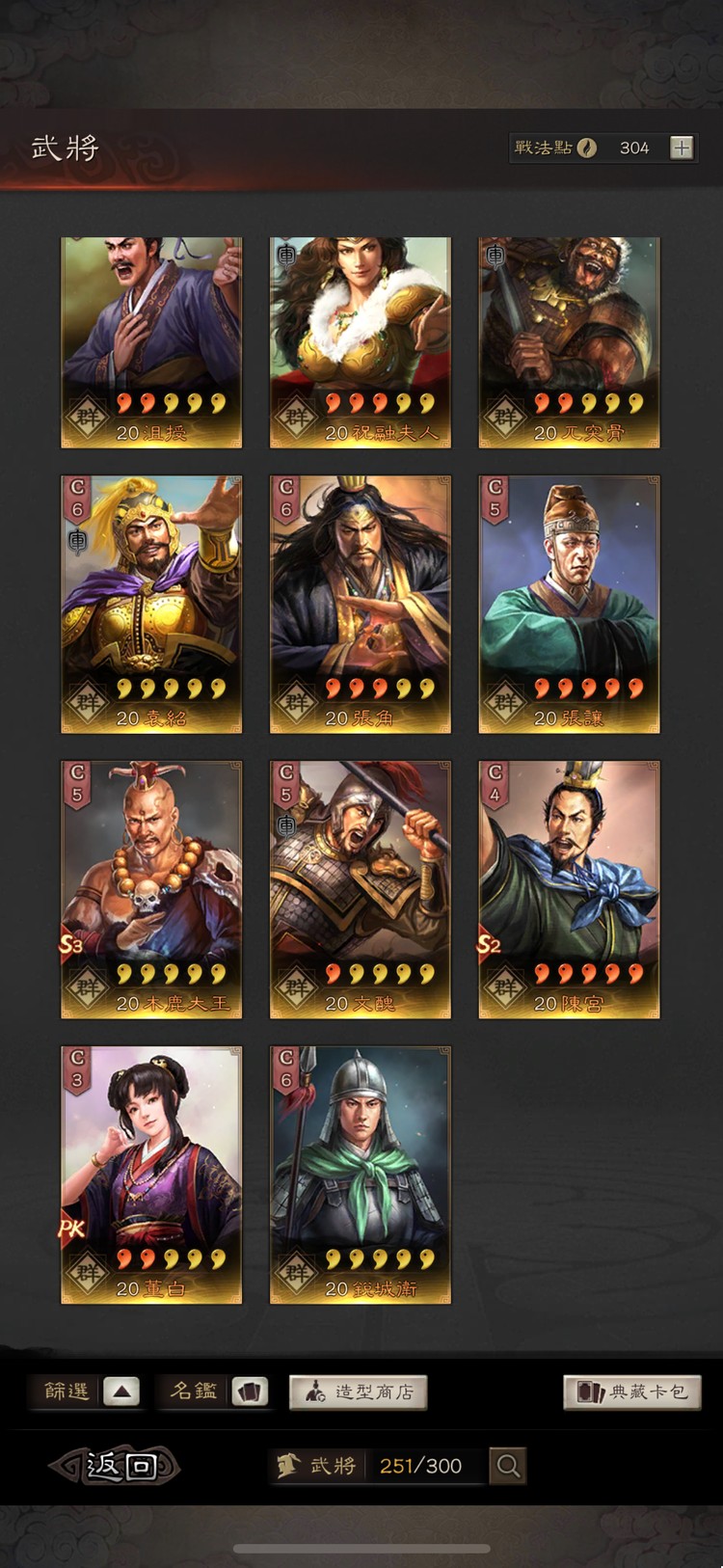Select the 張角 general card

(x=361, y=605)
